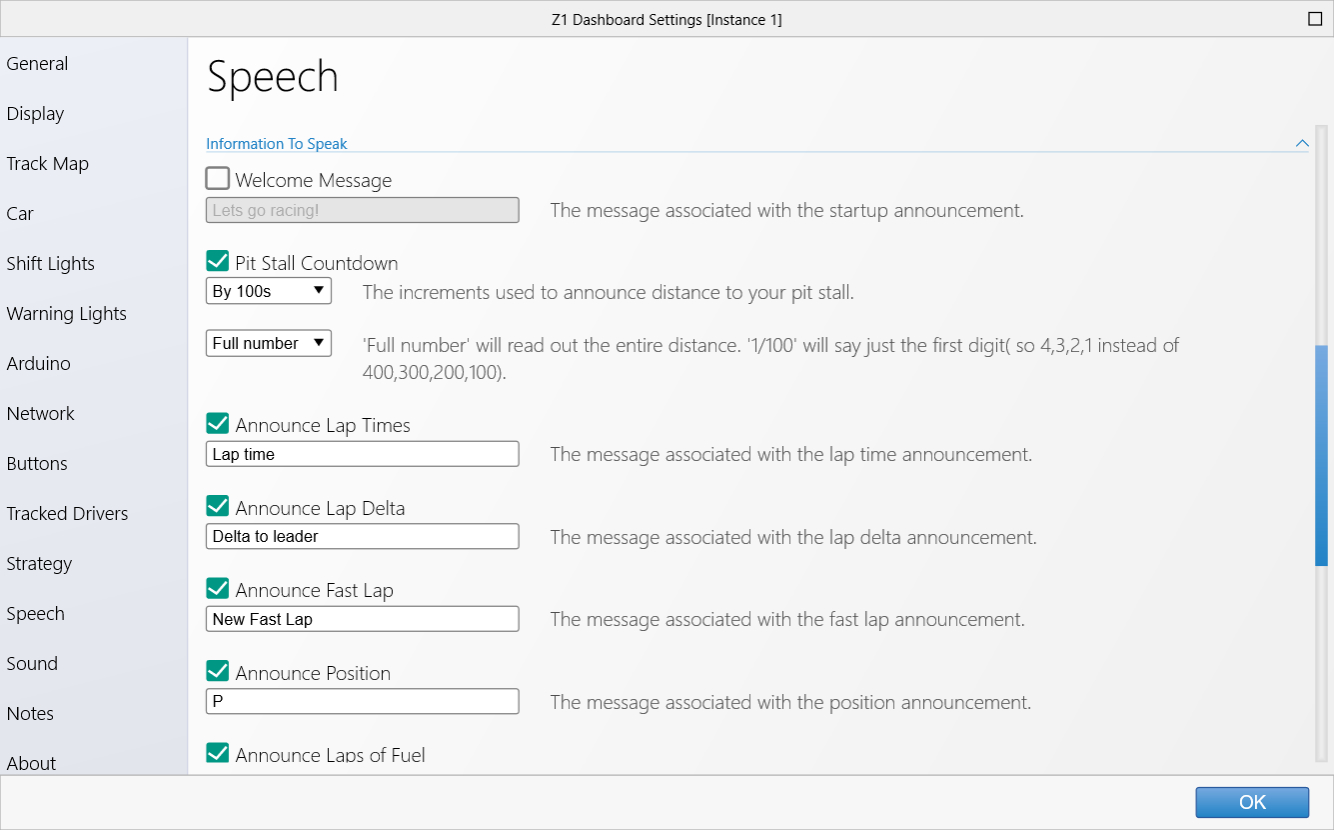Click the position message field containing 'P'

[x=362, y=701]
